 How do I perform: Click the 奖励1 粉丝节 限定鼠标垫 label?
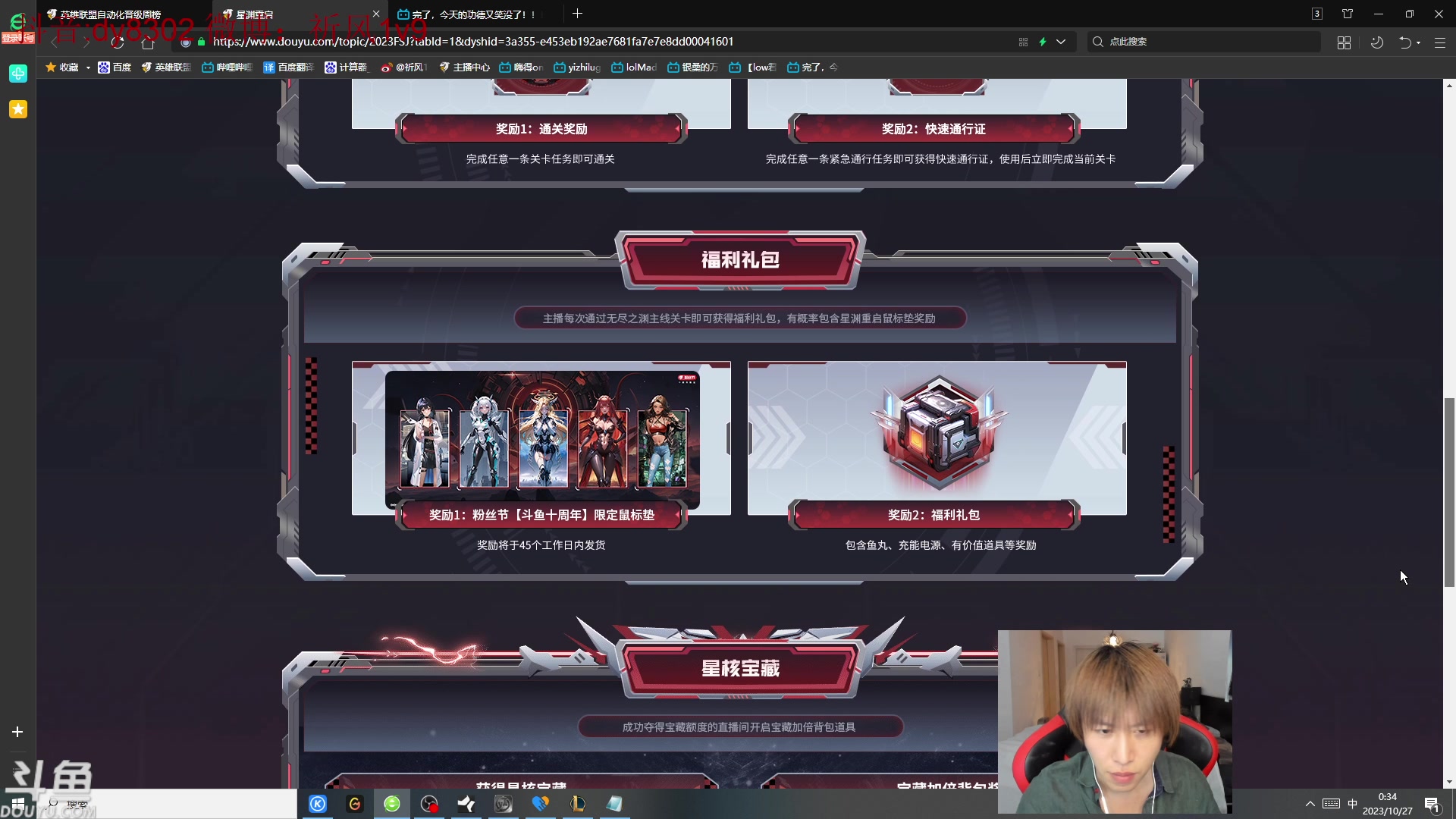pos(541,515)
